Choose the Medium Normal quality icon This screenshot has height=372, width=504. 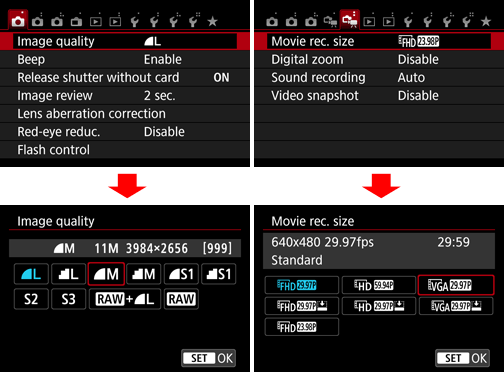coord(144,274)
